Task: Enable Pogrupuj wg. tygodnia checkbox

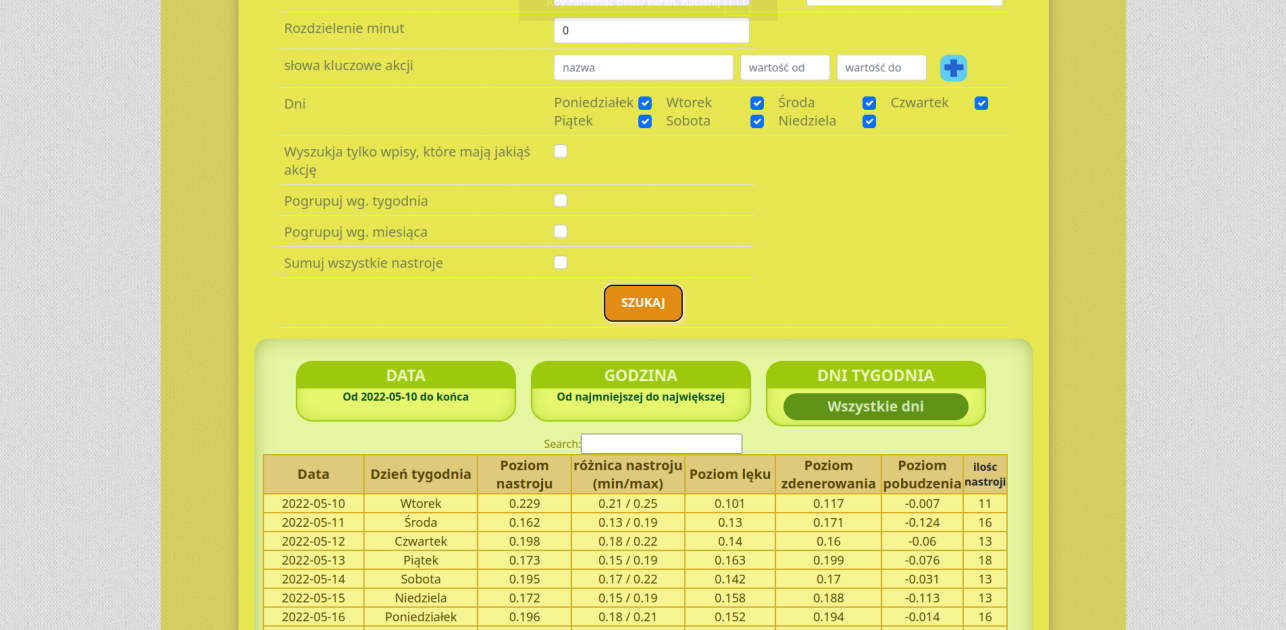Action: point(561,200)
